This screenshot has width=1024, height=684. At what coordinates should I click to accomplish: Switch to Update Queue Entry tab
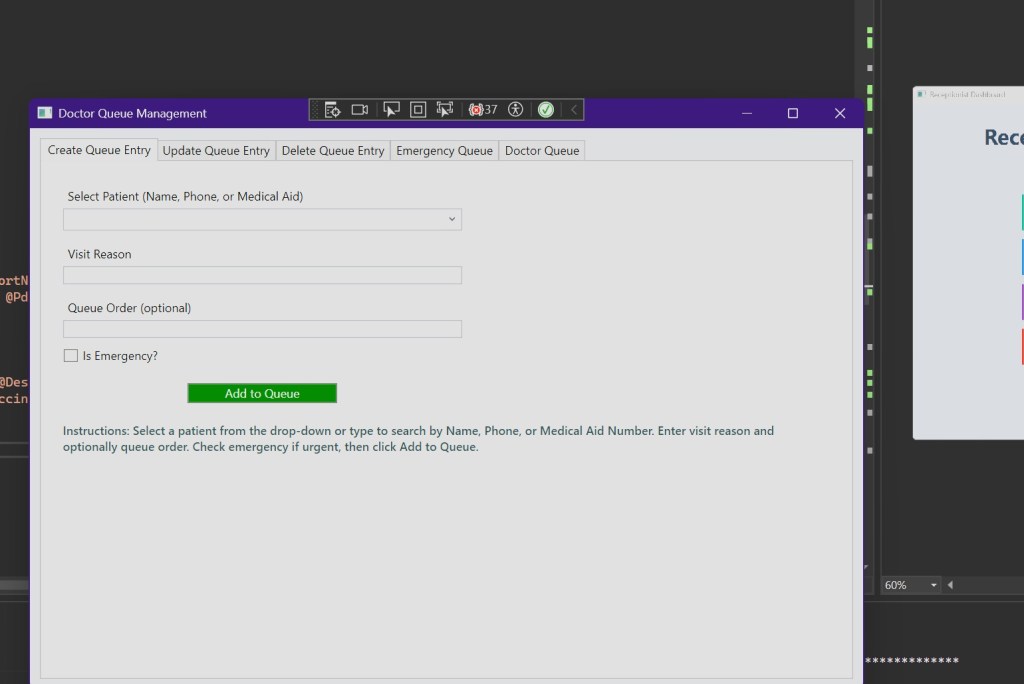point(216,151)
